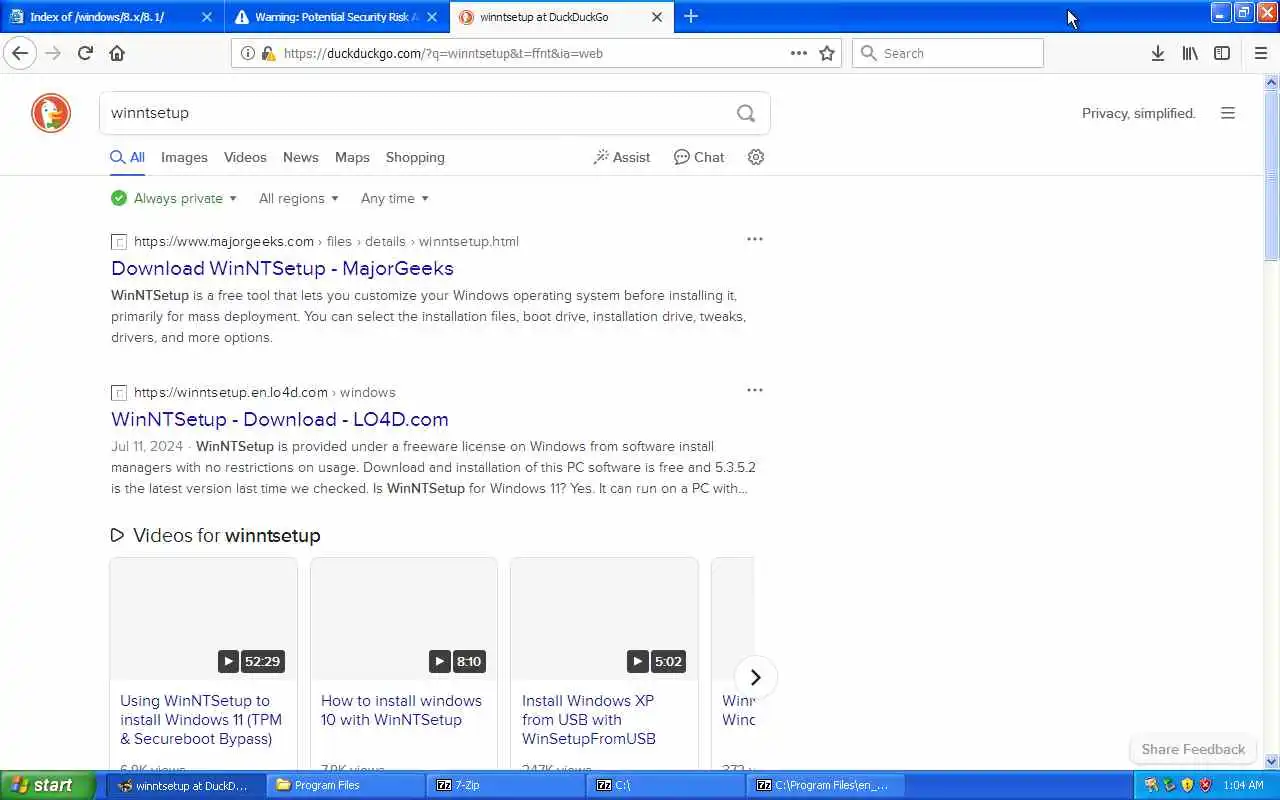Click the connection lock warning icon
The height and width of the screenshot is (800, 1280).
[x=268, y=53]
